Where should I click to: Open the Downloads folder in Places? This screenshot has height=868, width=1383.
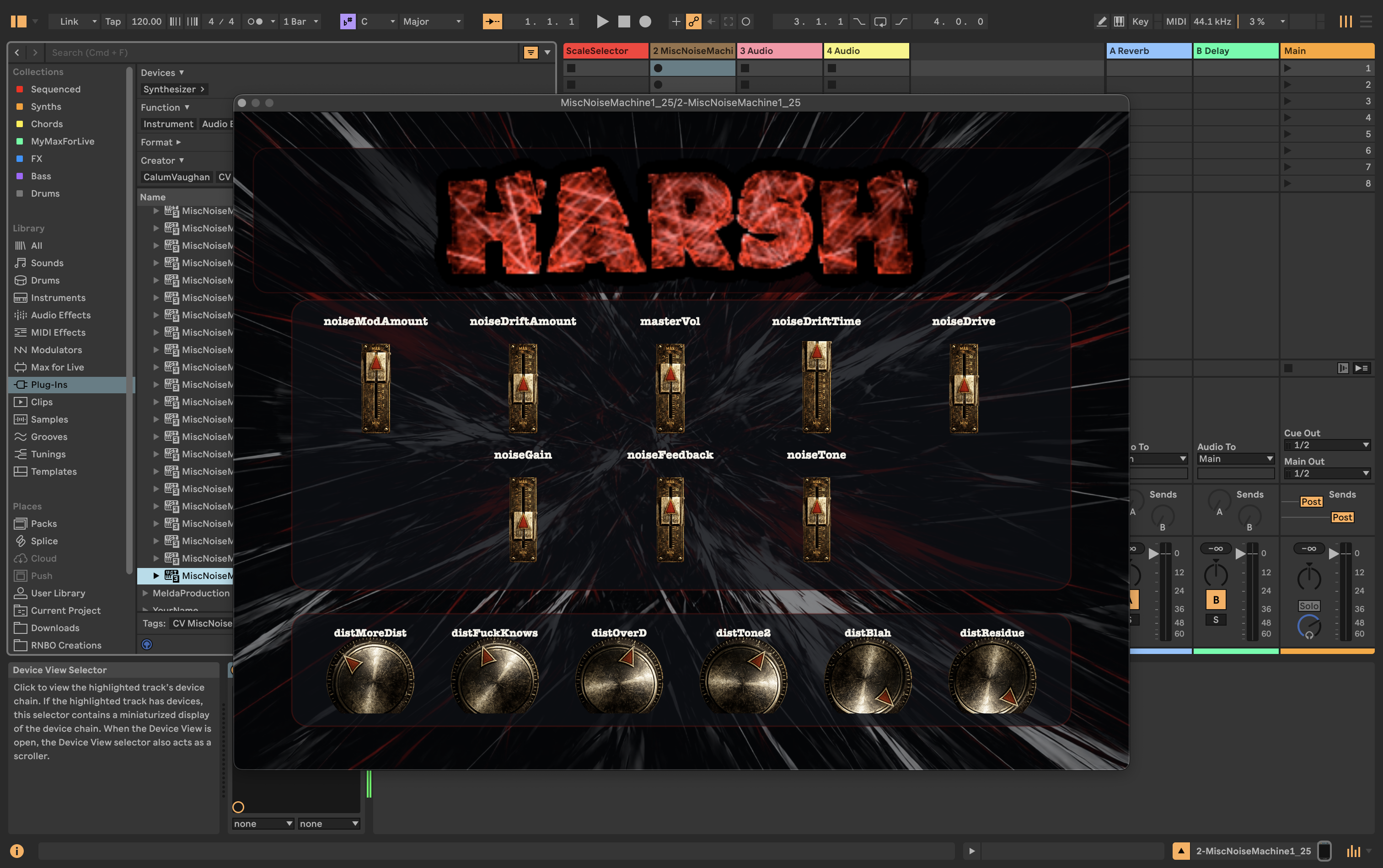pyautogui.click(x=55, y=628)
